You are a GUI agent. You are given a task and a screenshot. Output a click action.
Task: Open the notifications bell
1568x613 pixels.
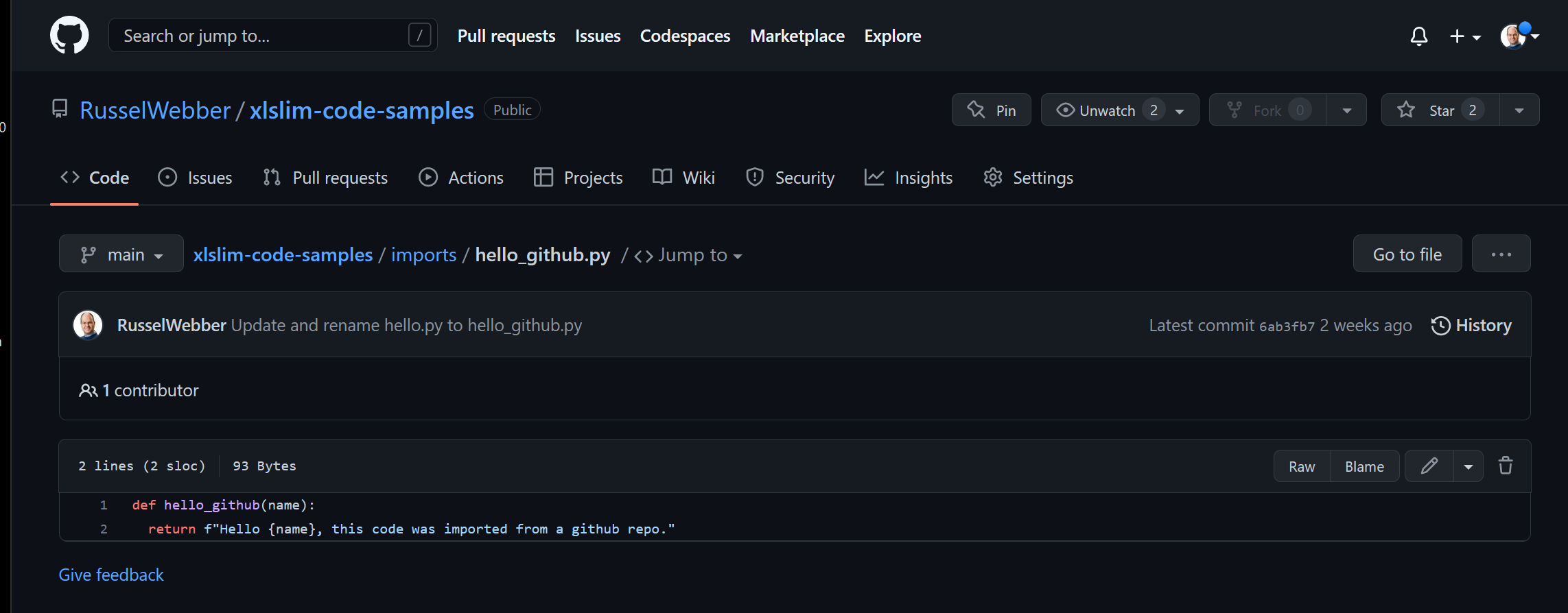tap(1419, 36)
